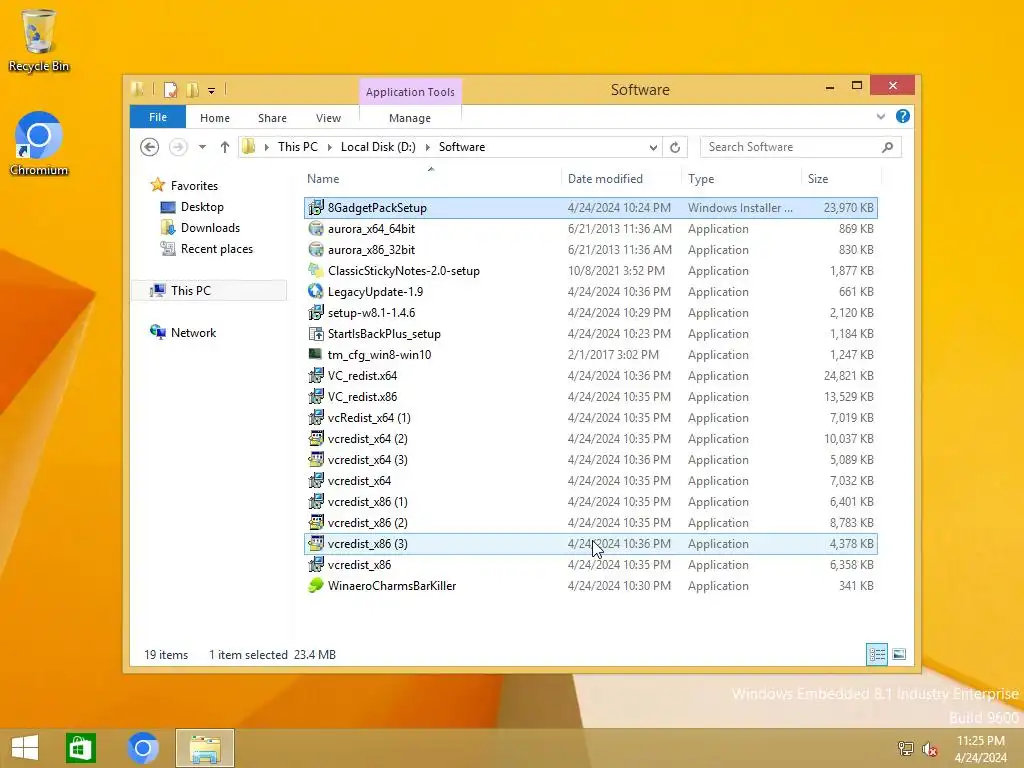Viewport: 1024px width, 768px height.
Task: Click the aurora_x64_64bit file icon
Action: point(316,229)
